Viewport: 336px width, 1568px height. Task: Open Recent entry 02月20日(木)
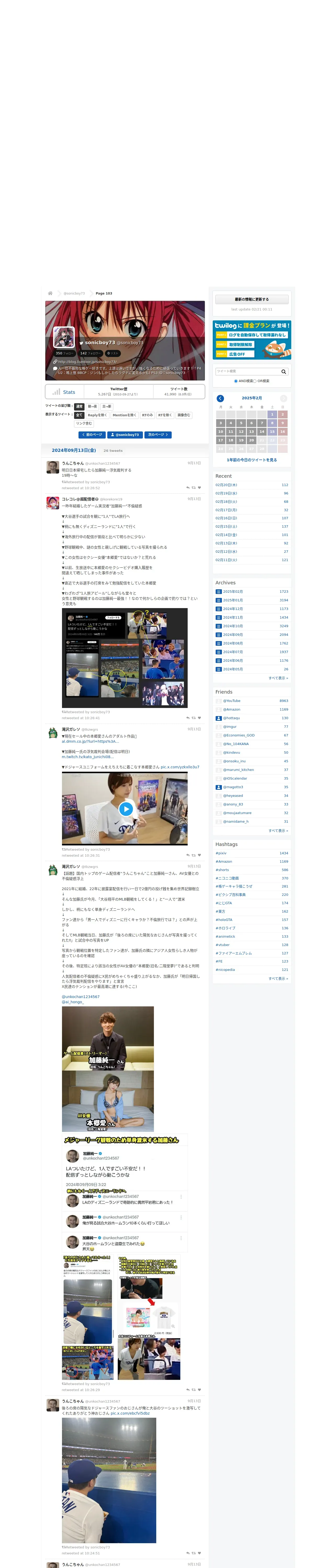click(226, 485)
